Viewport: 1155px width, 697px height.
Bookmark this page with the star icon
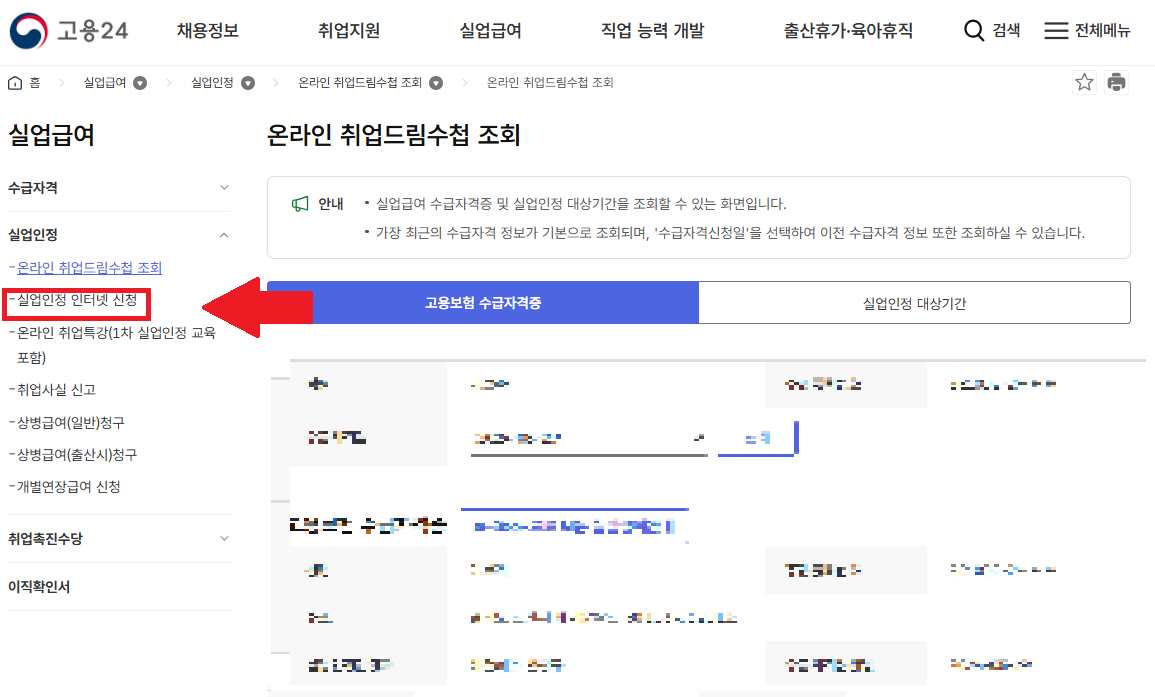click(x=1085, y=82)
